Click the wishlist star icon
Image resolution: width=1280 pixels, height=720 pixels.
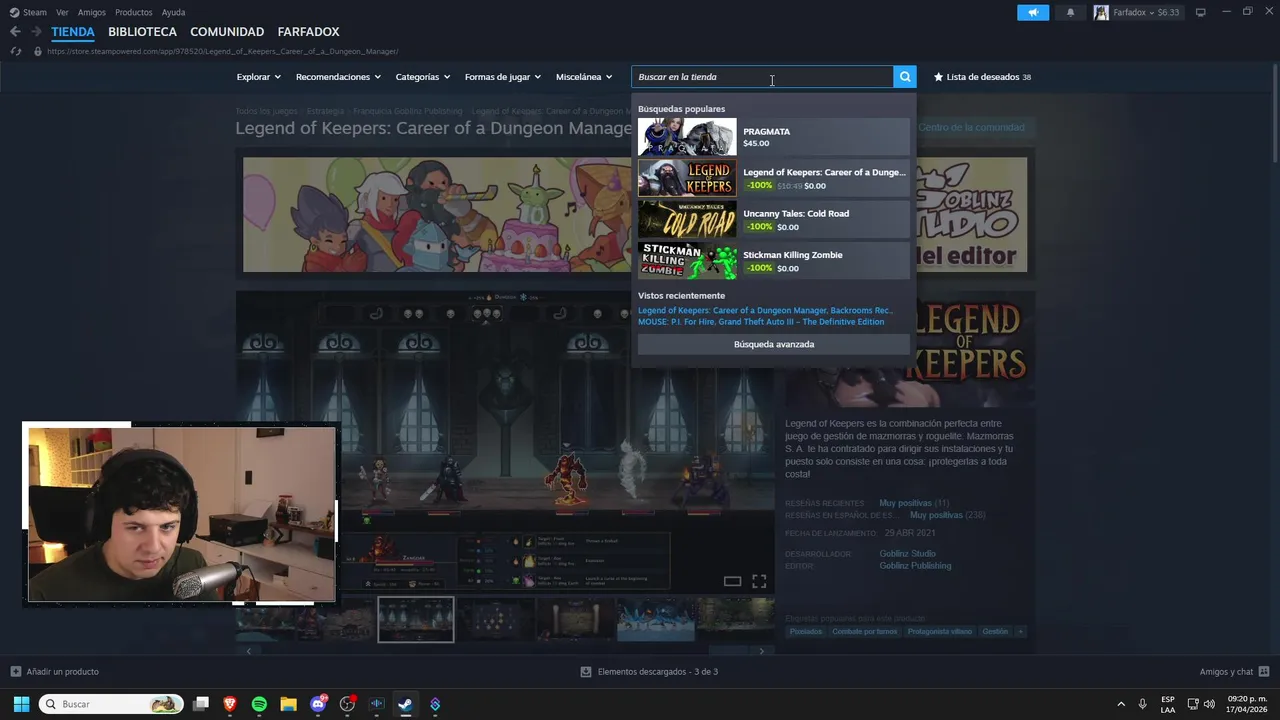point(938,77)
